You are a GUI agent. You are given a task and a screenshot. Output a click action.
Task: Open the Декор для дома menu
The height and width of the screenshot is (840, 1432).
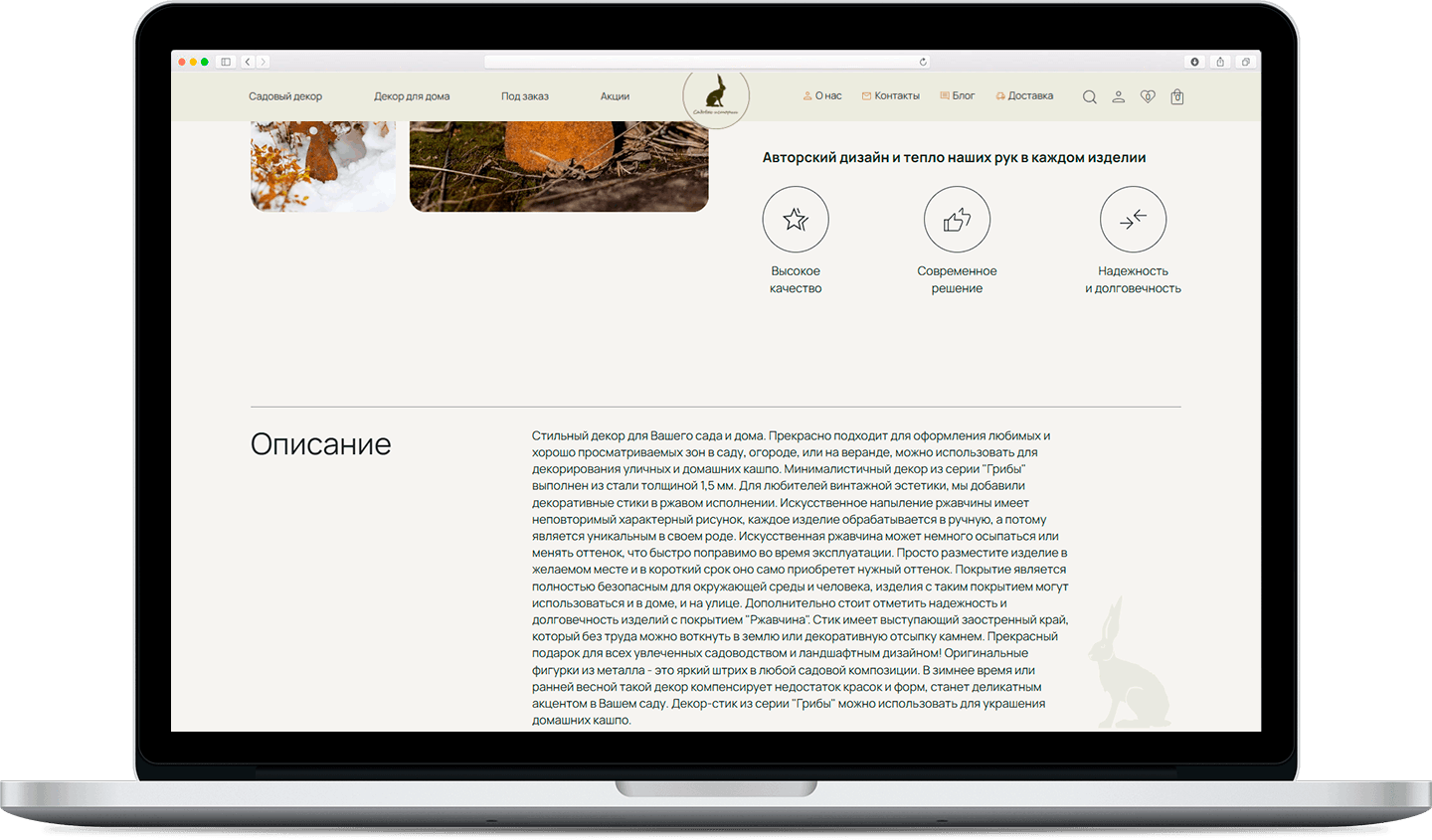coord(412,95)
